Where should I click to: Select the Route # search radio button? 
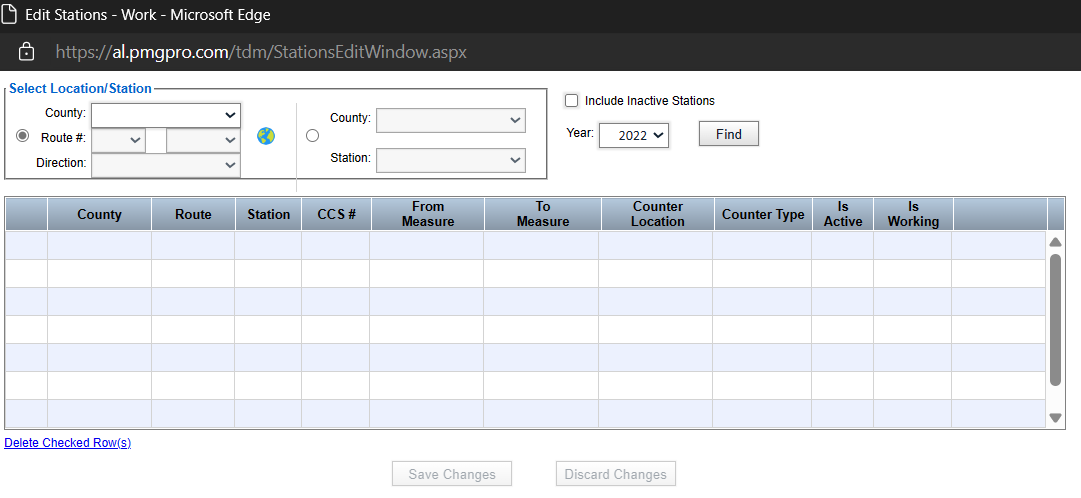(23, 136)
